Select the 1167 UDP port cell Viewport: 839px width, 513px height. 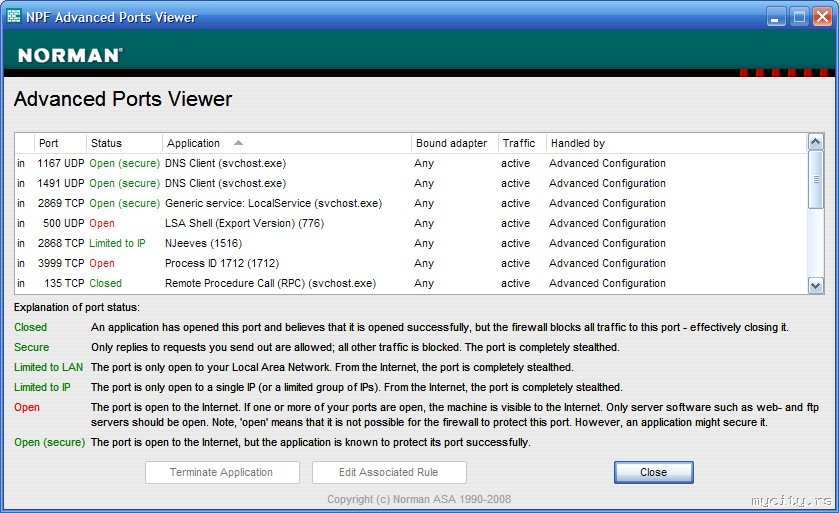click(60, 163)
